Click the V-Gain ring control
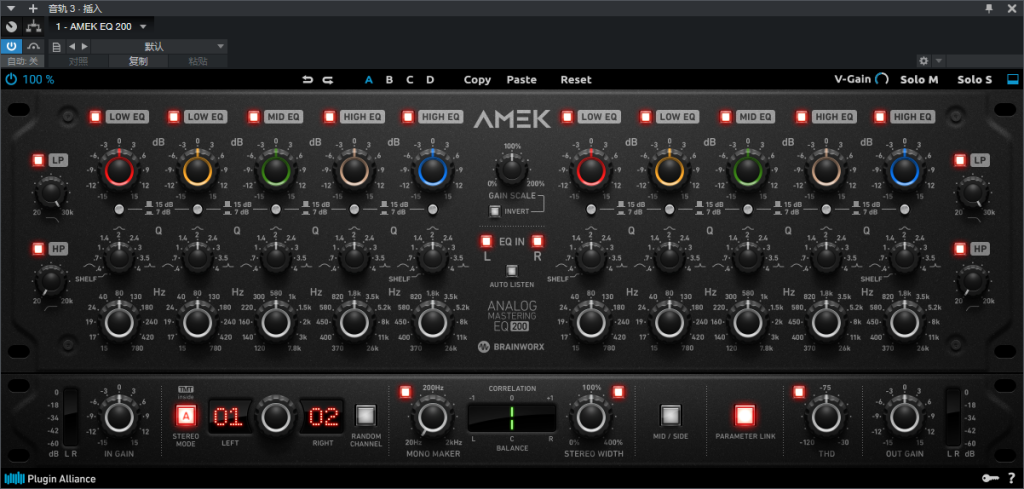 click(882, 80)
